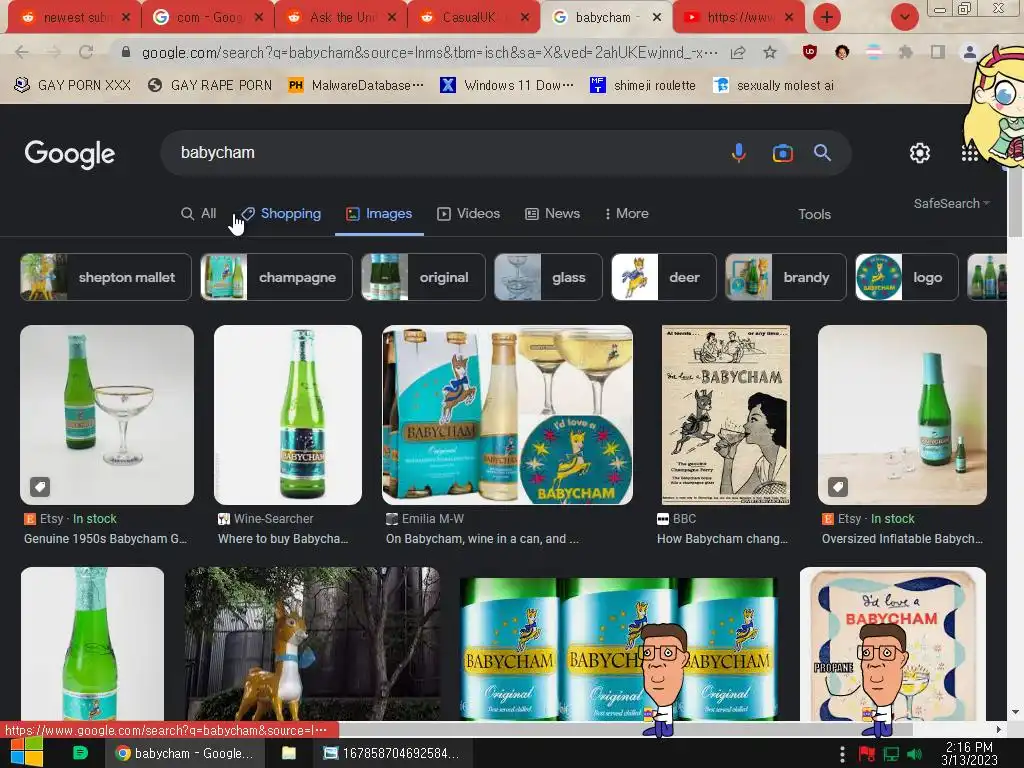
Task: Open the Tools filter button
Action: coord(814,214)
